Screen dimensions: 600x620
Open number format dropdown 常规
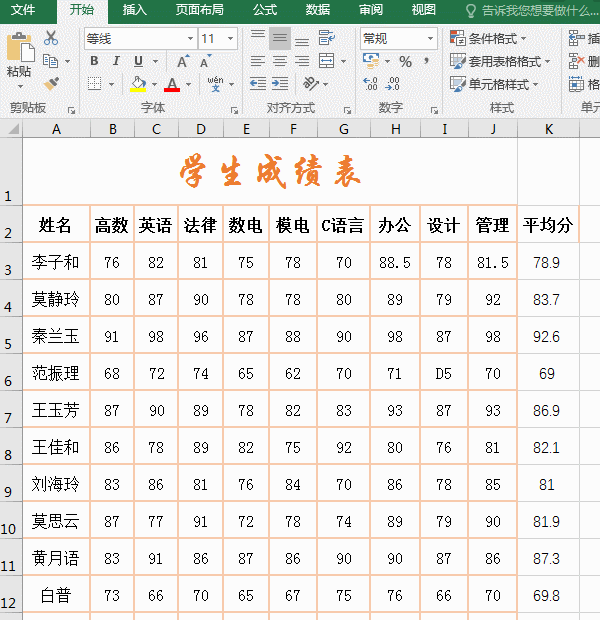(430, 38)
